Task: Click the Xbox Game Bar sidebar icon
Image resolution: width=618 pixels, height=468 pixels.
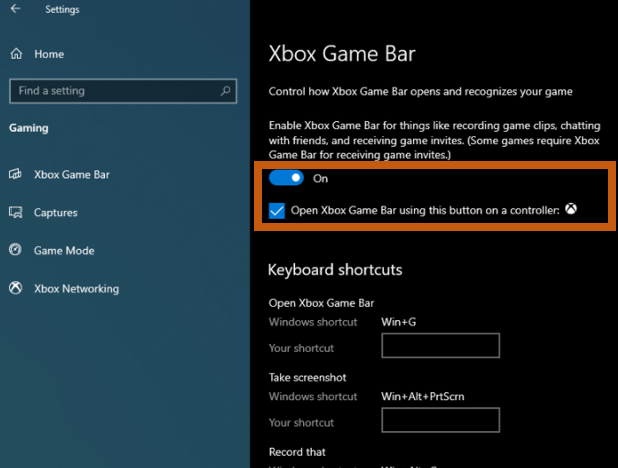Action: pyautogui.click(x=15, y=174)
